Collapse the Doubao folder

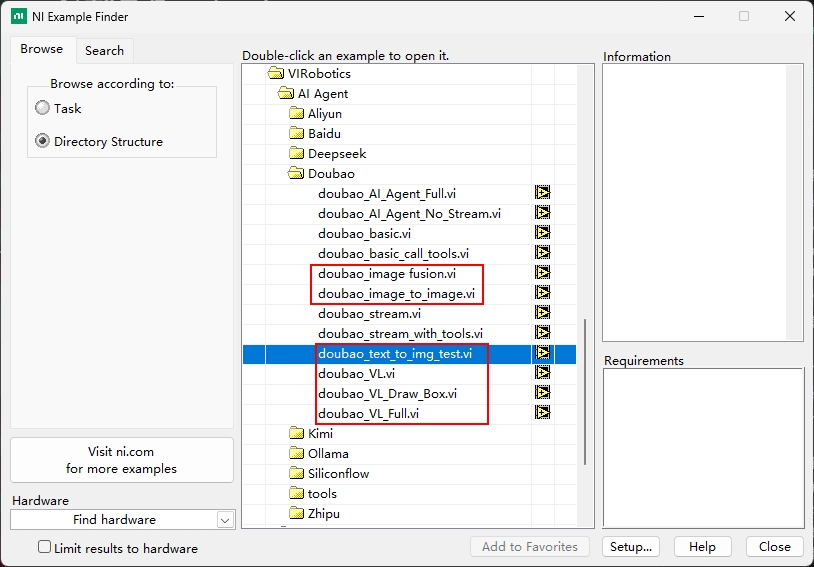click(x=296, y=174)
